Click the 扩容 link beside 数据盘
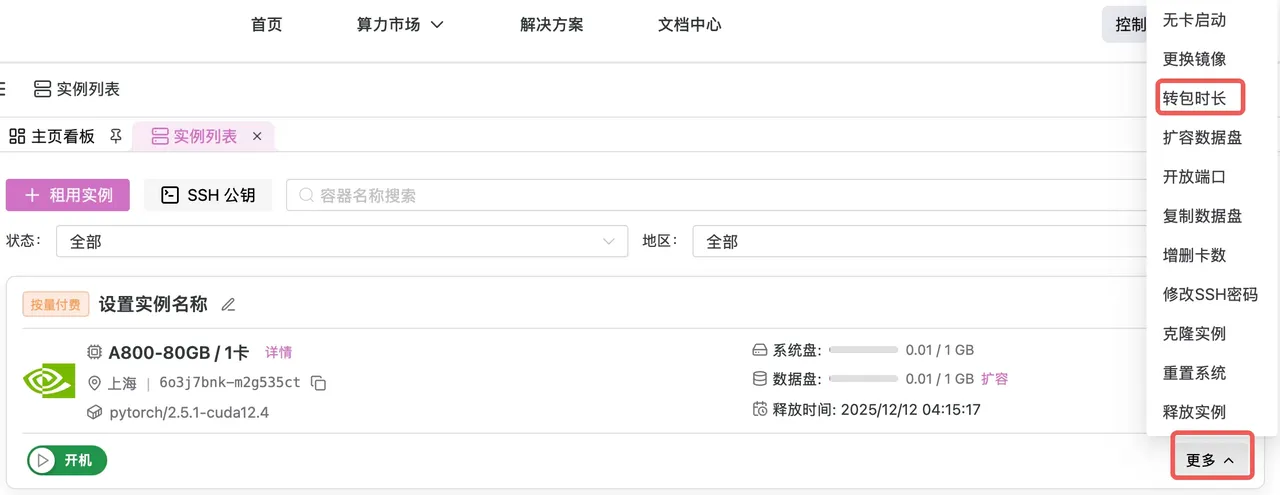This screenshot has width=1280, height=495. coord(994,379)
